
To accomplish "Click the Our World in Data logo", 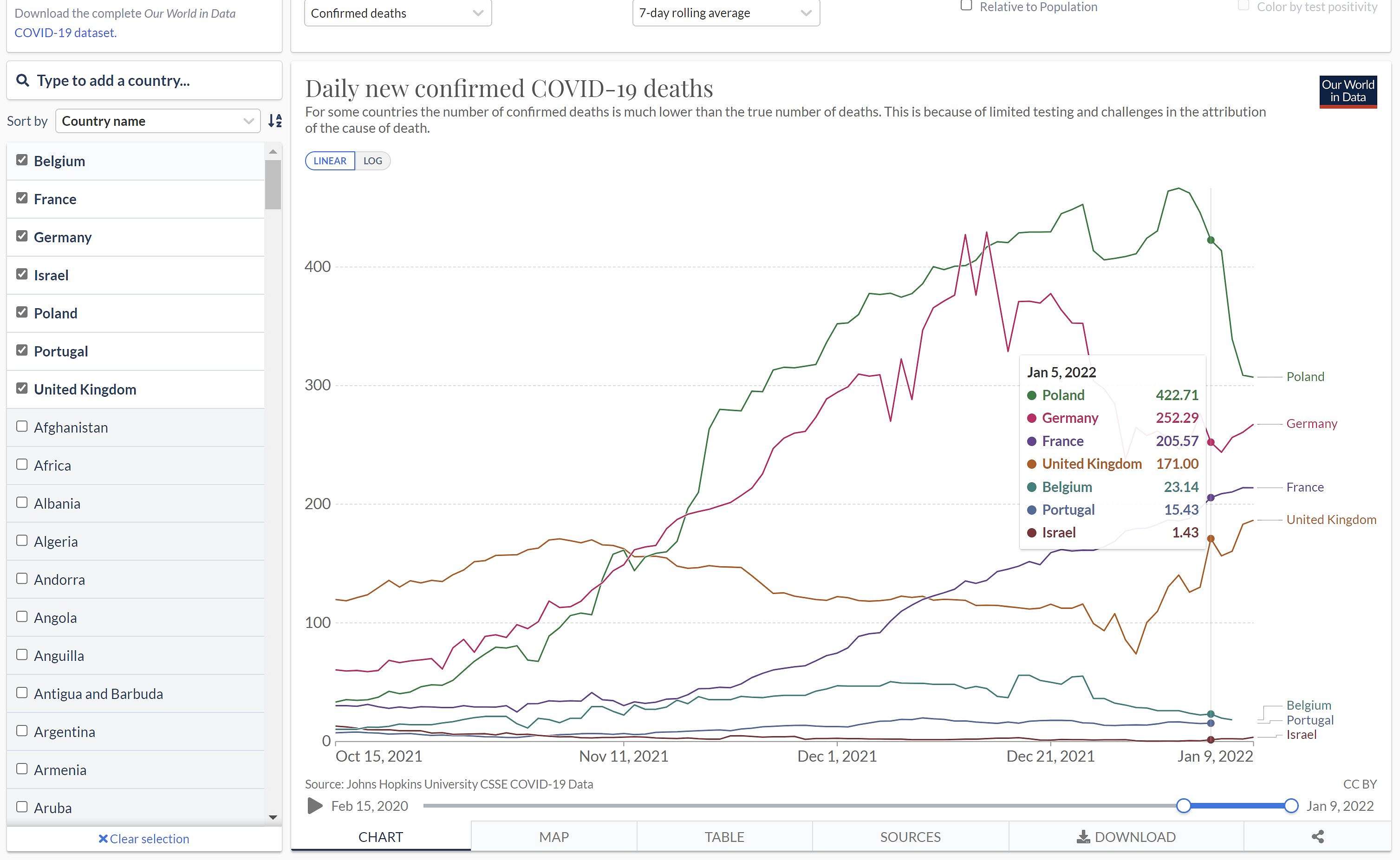I will tap(1348, 91).
